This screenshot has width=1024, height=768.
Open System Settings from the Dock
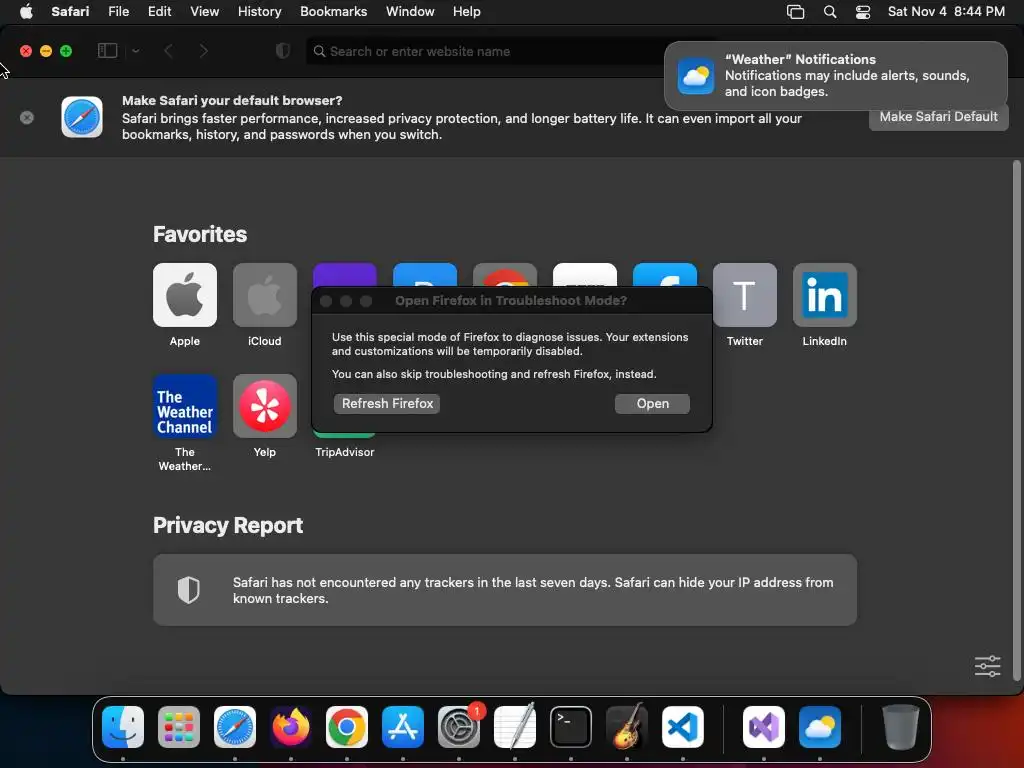point(458,727)
